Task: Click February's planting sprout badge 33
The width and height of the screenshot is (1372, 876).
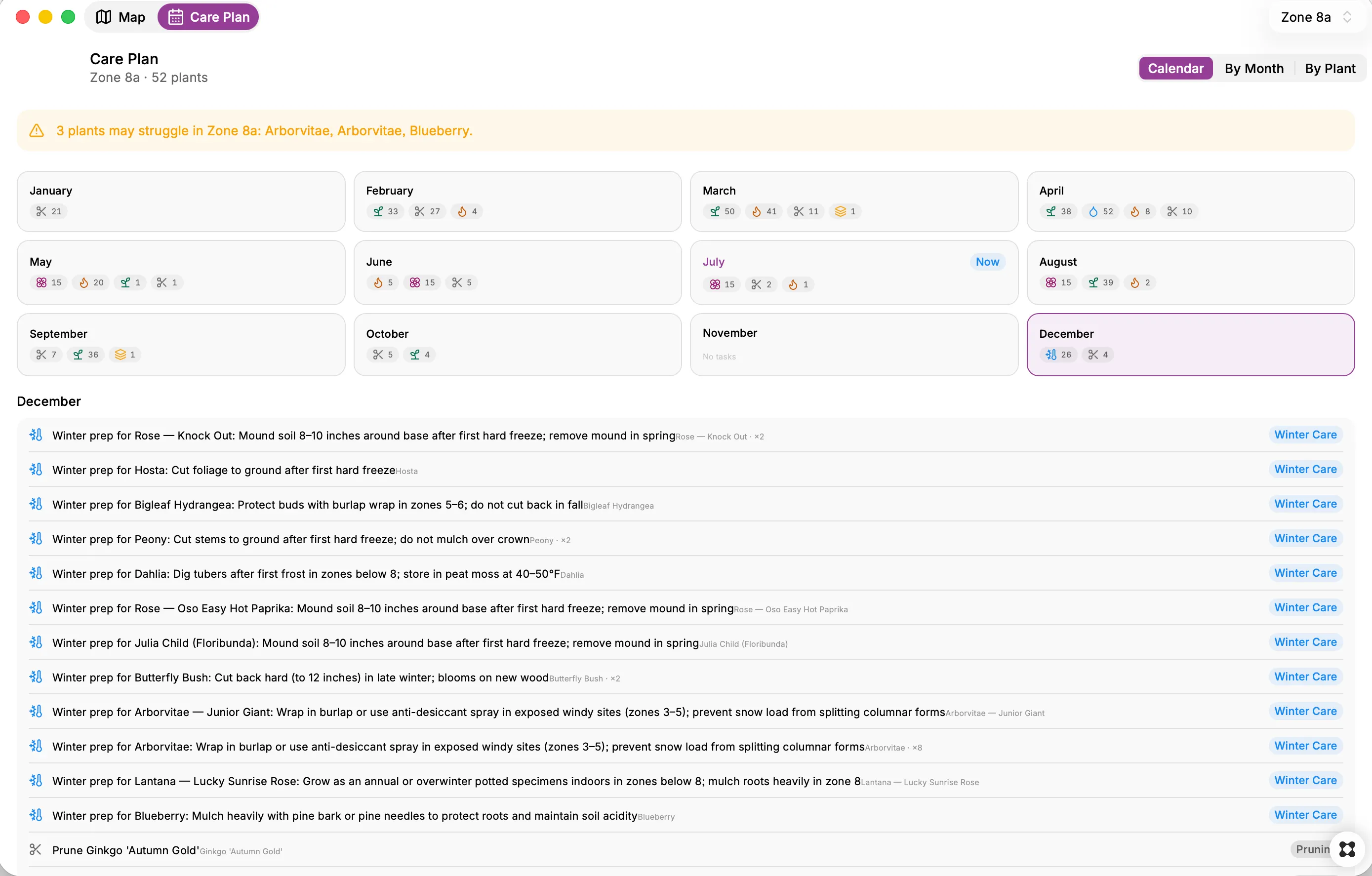Action: [386, 211]
